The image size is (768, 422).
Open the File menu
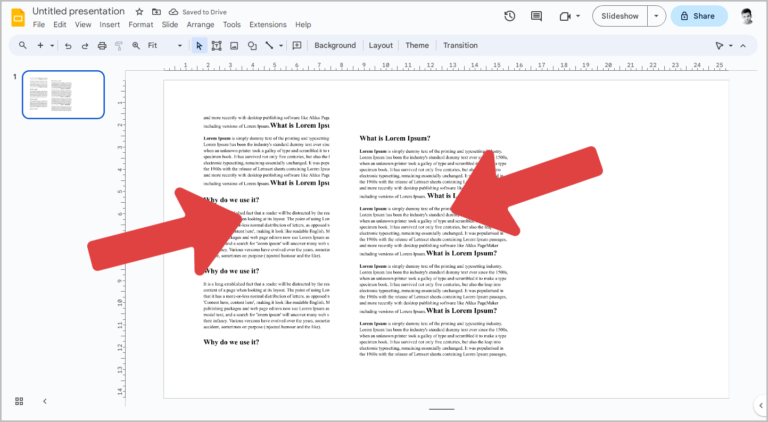pyautogui.click(x=39, y=24)
